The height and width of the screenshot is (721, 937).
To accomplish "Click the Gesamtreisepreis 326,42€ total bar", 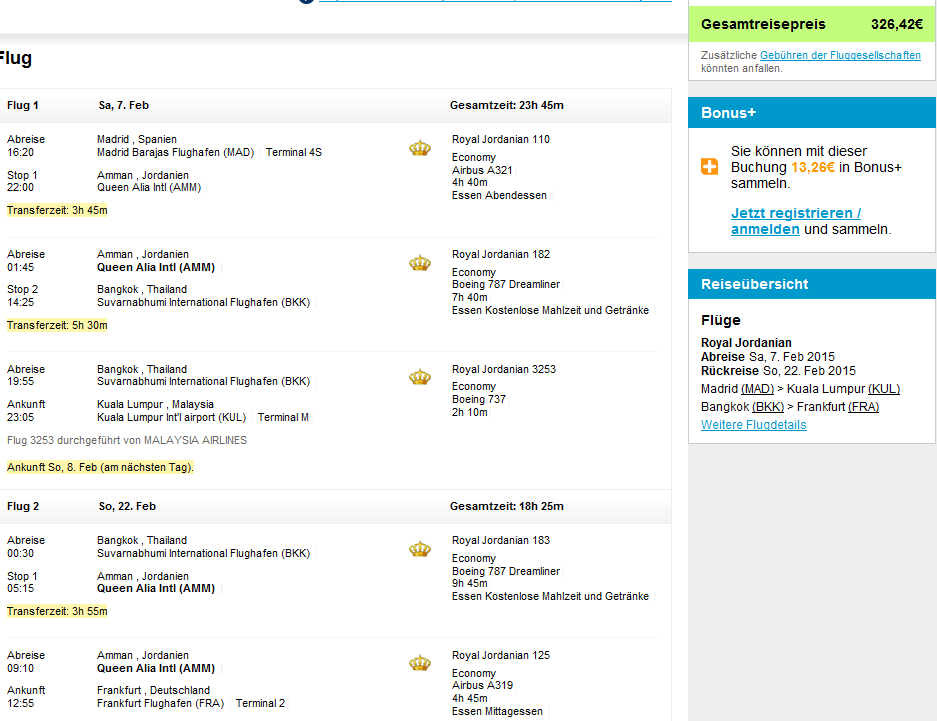I will [812, 24].
